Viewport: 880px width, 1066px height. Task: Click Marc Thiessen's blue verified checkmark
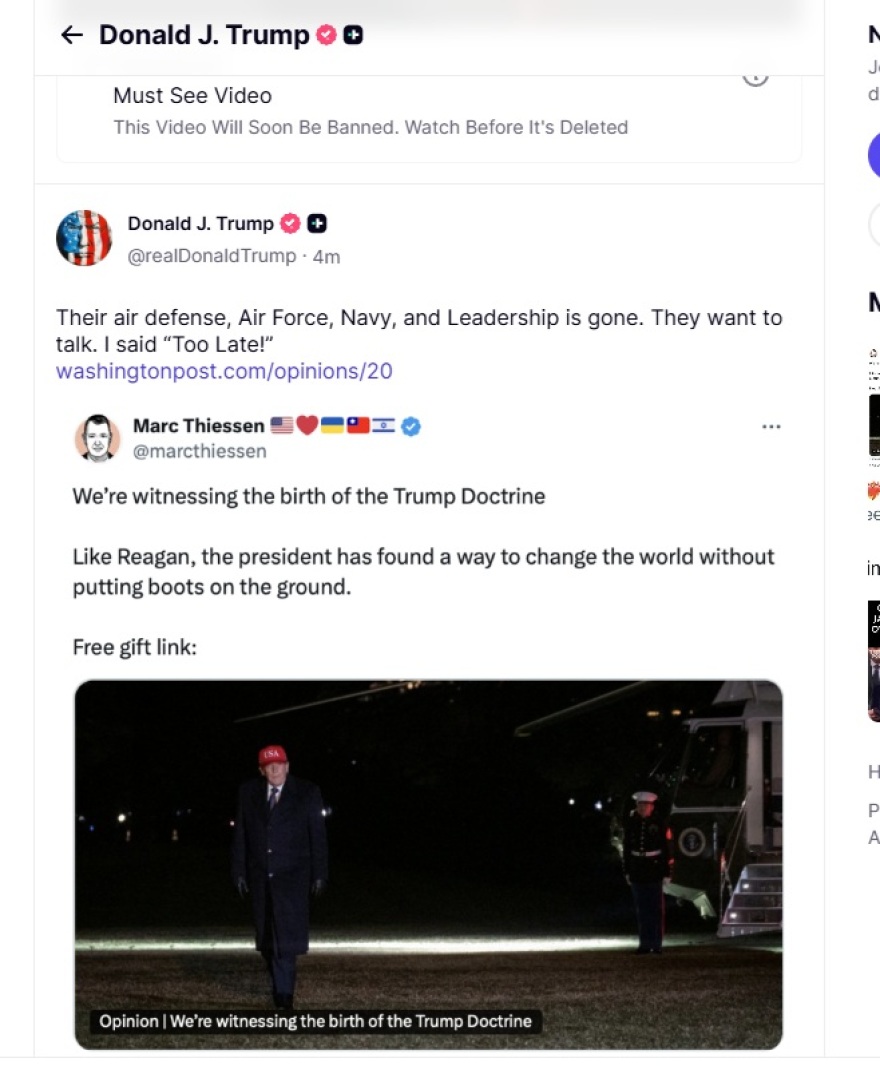411,427
